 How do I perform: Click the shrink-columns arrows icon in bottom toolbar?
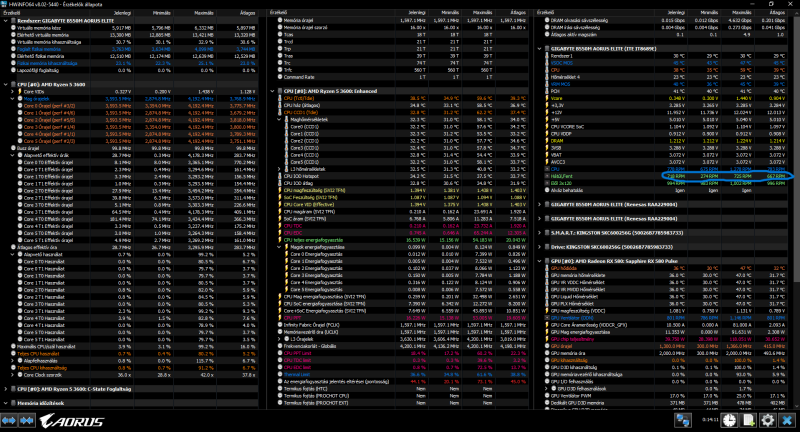click(27, 420)
